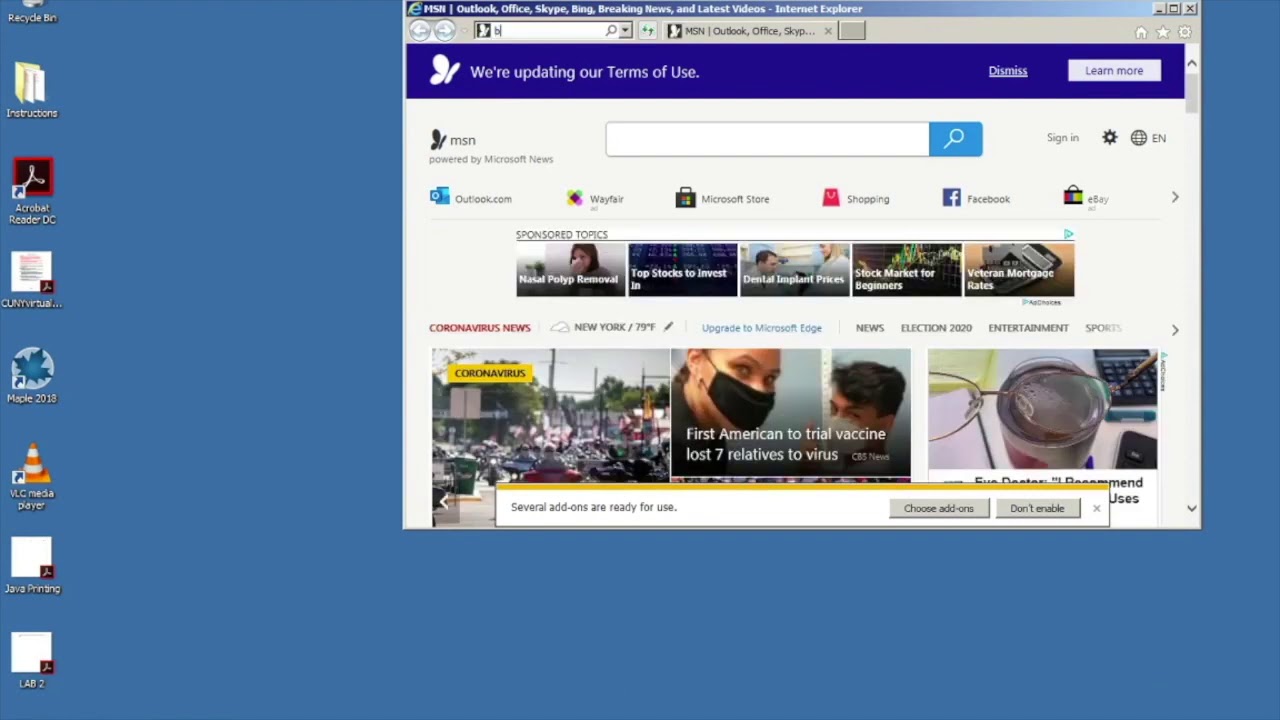Click the Don't enable button
This screenshot has height=720, width=1280.
click(x=1037, y=508)
